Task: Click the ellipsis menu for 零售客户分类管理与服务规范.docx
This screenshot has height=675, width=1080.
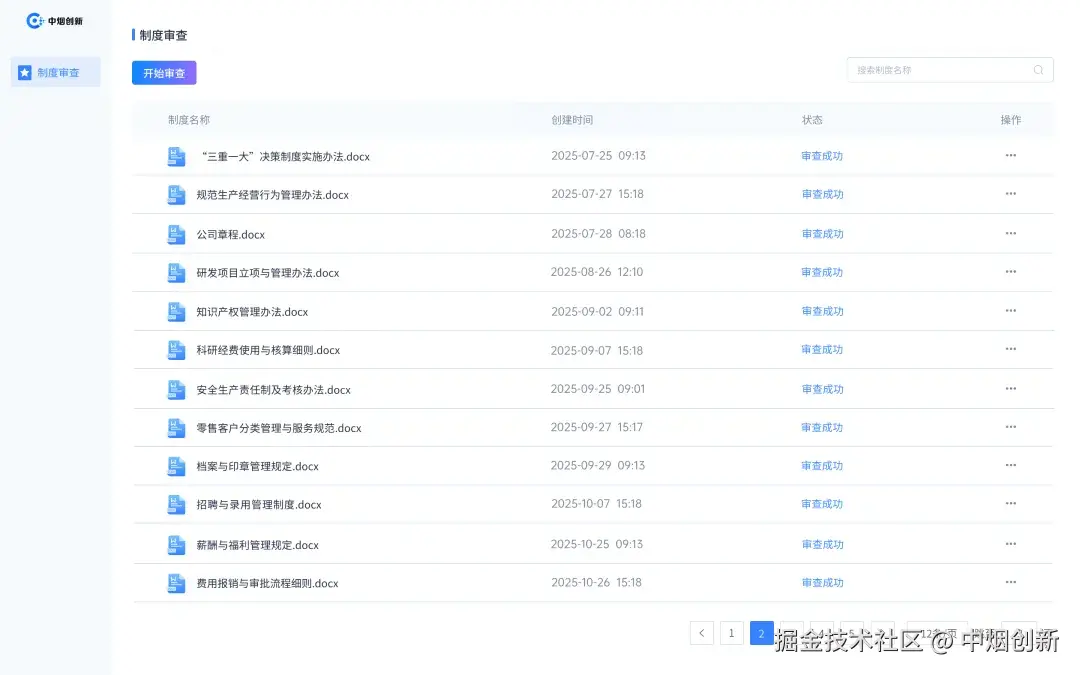Action: coord(1010,427)
